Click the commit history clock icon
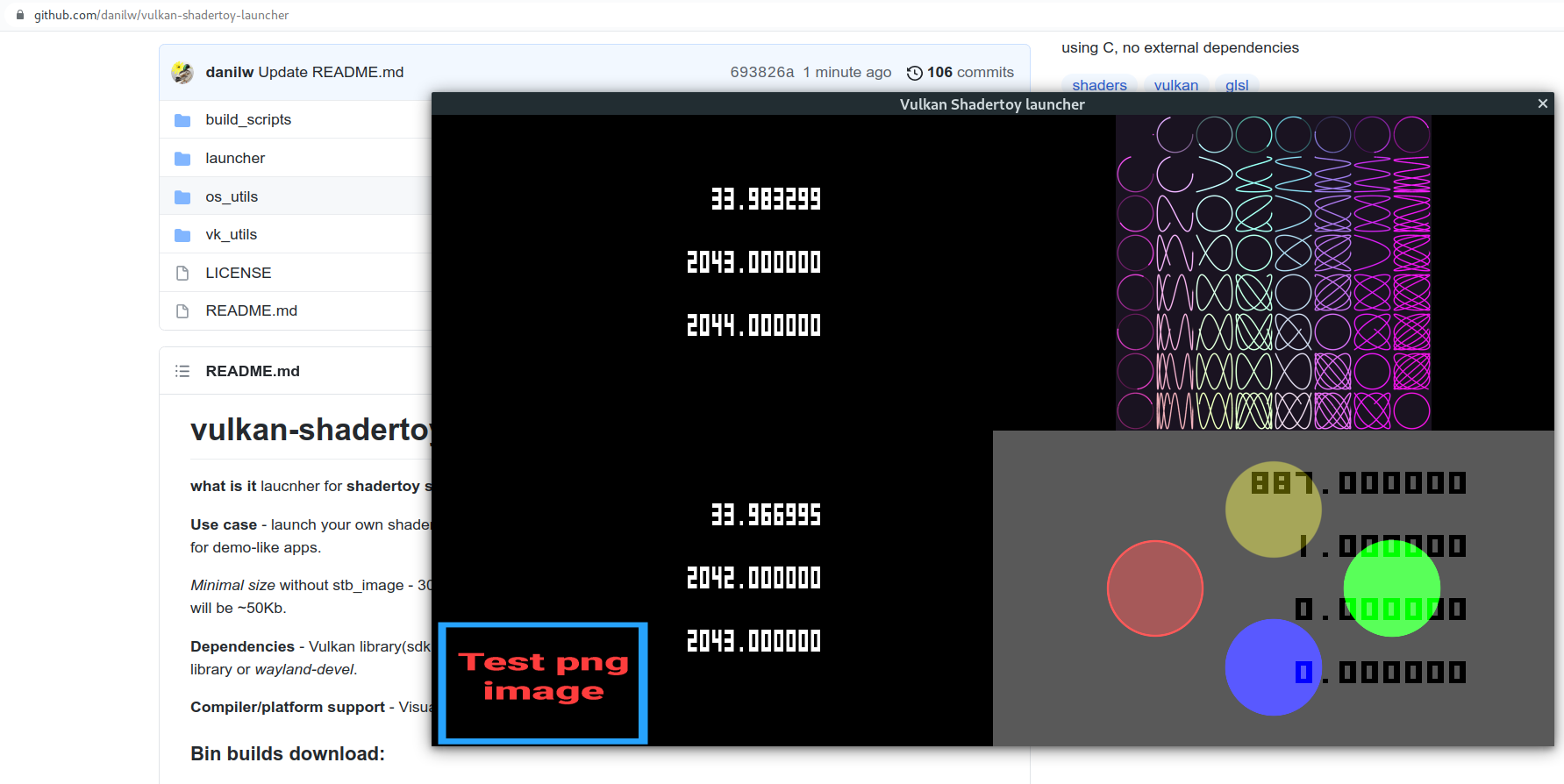This screenshot has width=1564, height=784. [914, 73]
